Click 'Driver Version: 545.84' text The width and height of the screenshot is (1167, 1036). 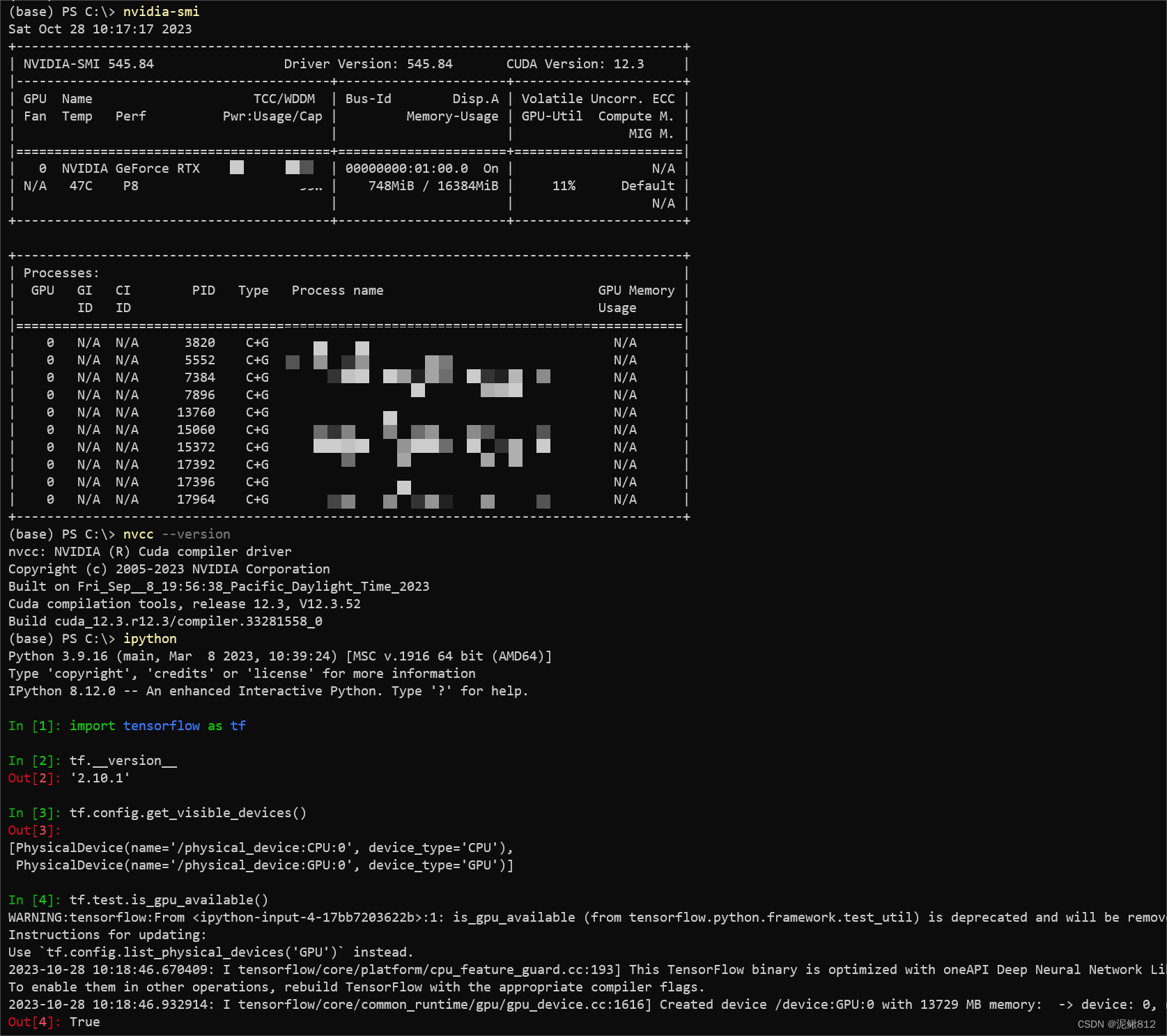click(x=368, y=64)
